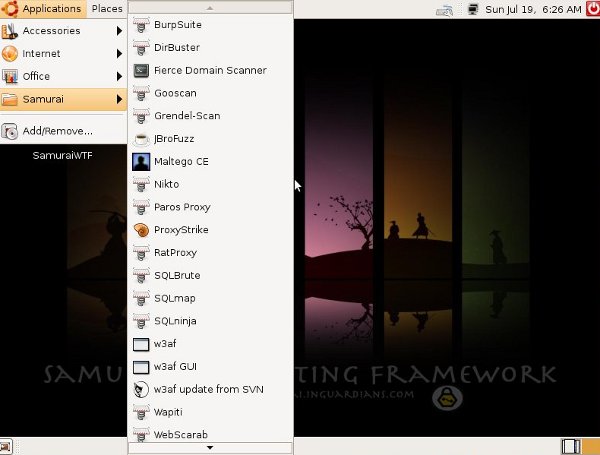Click the Nikto icon
The width and height of the screenshot is (600, 455).
[141, 184]
